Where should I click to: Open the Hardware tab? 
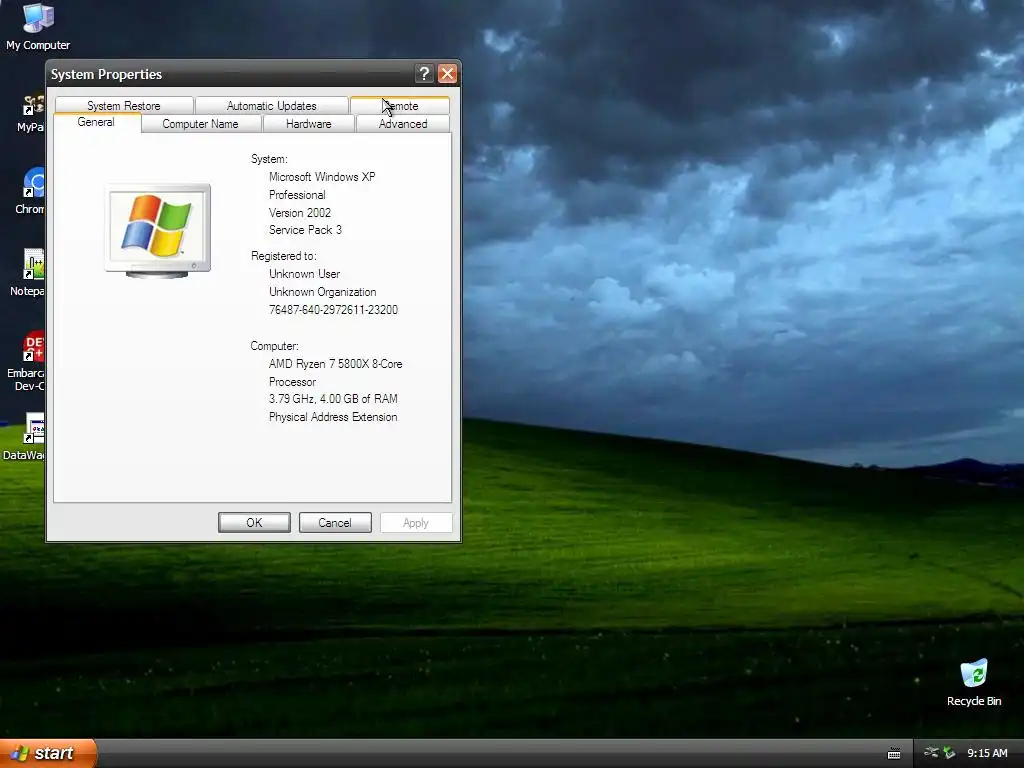pos(308,123)
